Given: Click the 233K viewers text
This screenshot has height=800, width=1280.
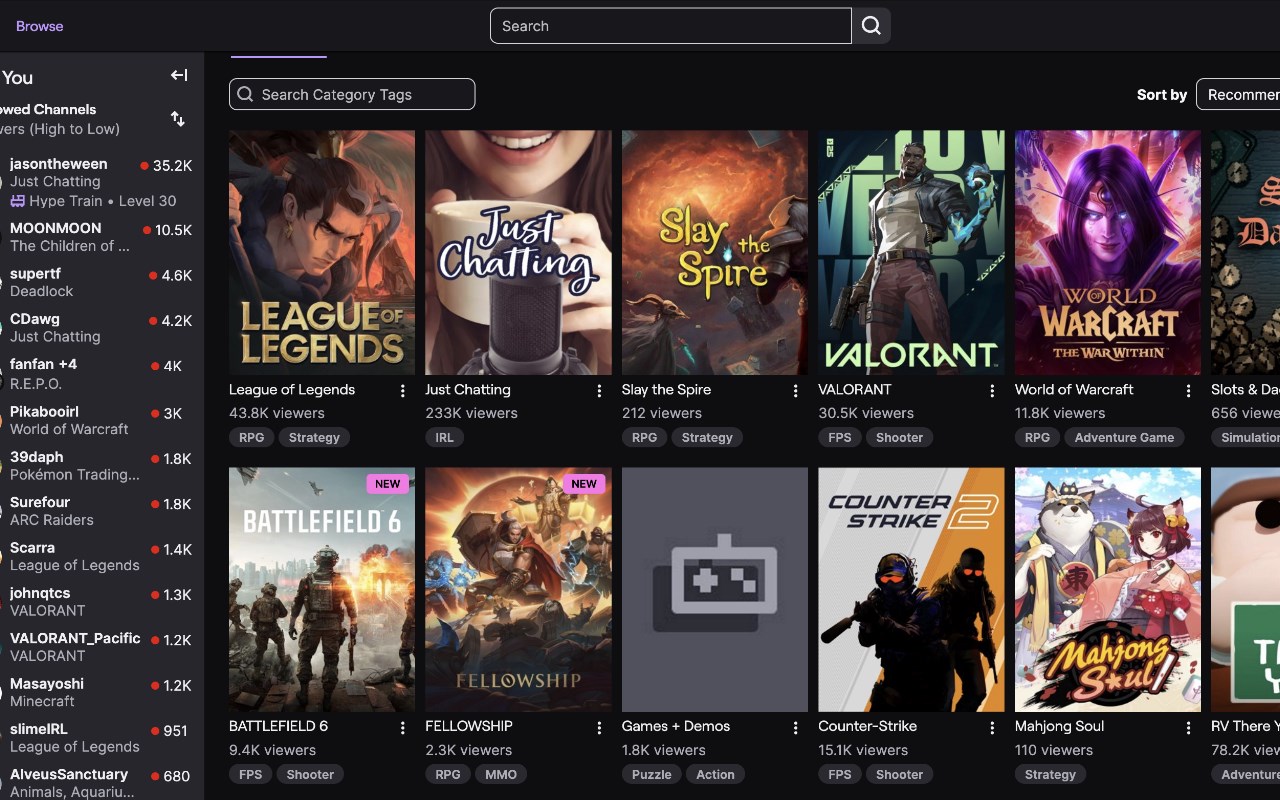Looking at the screenshot, I should (471, 413).
